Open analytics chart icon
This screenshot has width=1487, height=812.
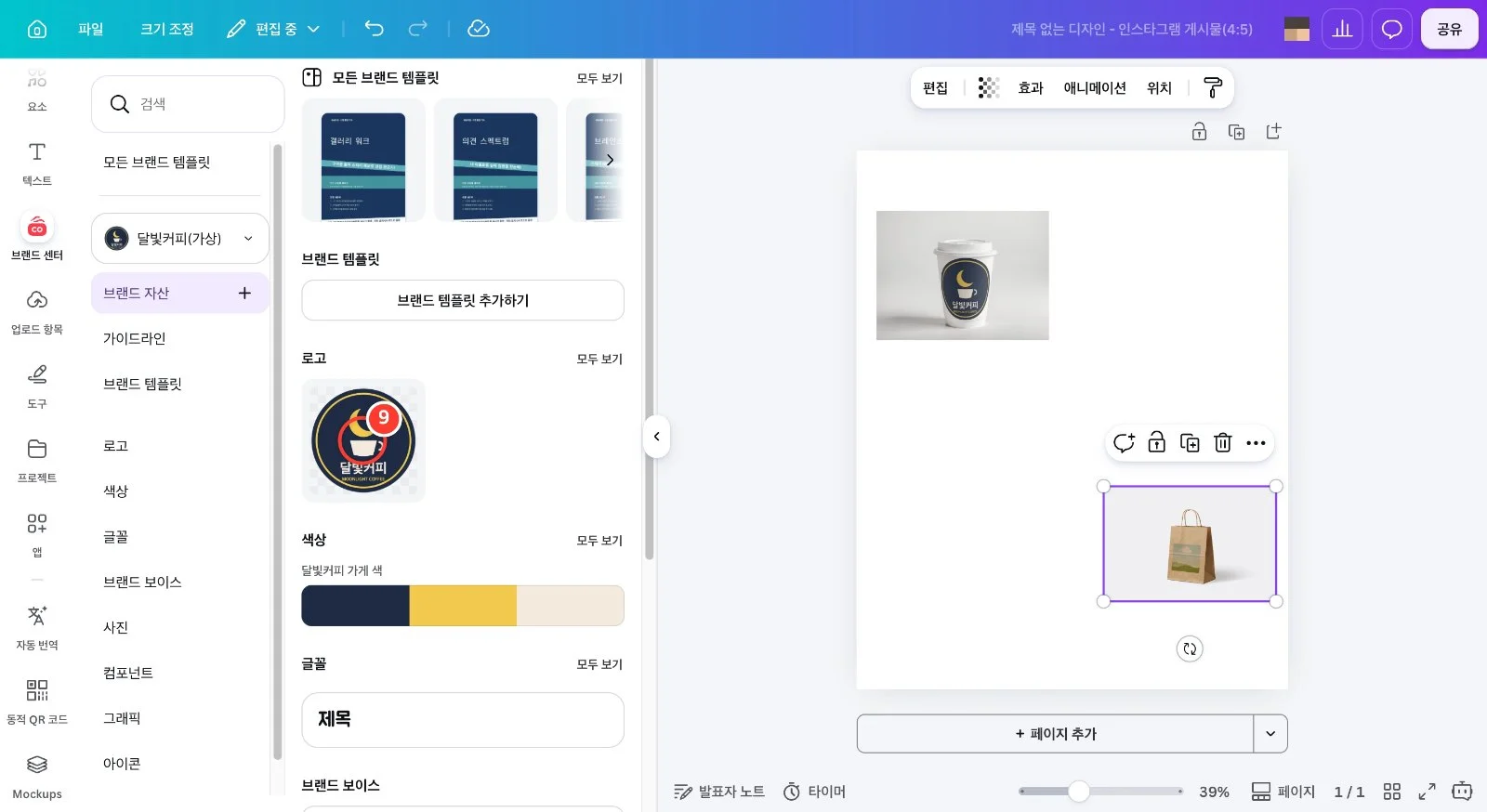1342,29
